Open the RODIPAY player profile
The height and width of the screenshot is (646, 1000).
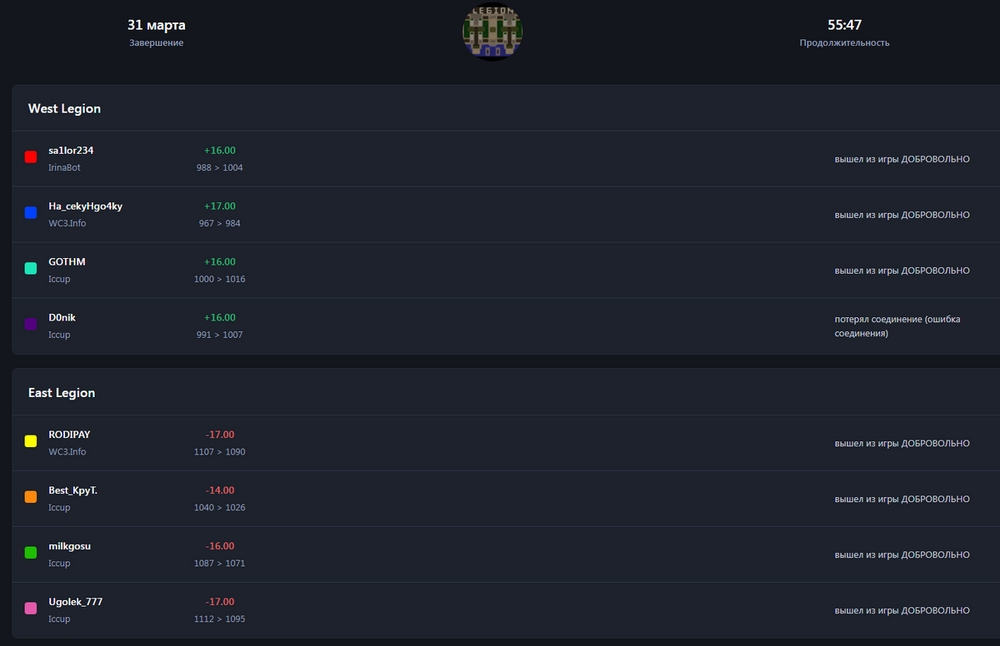tap(69, 435)
